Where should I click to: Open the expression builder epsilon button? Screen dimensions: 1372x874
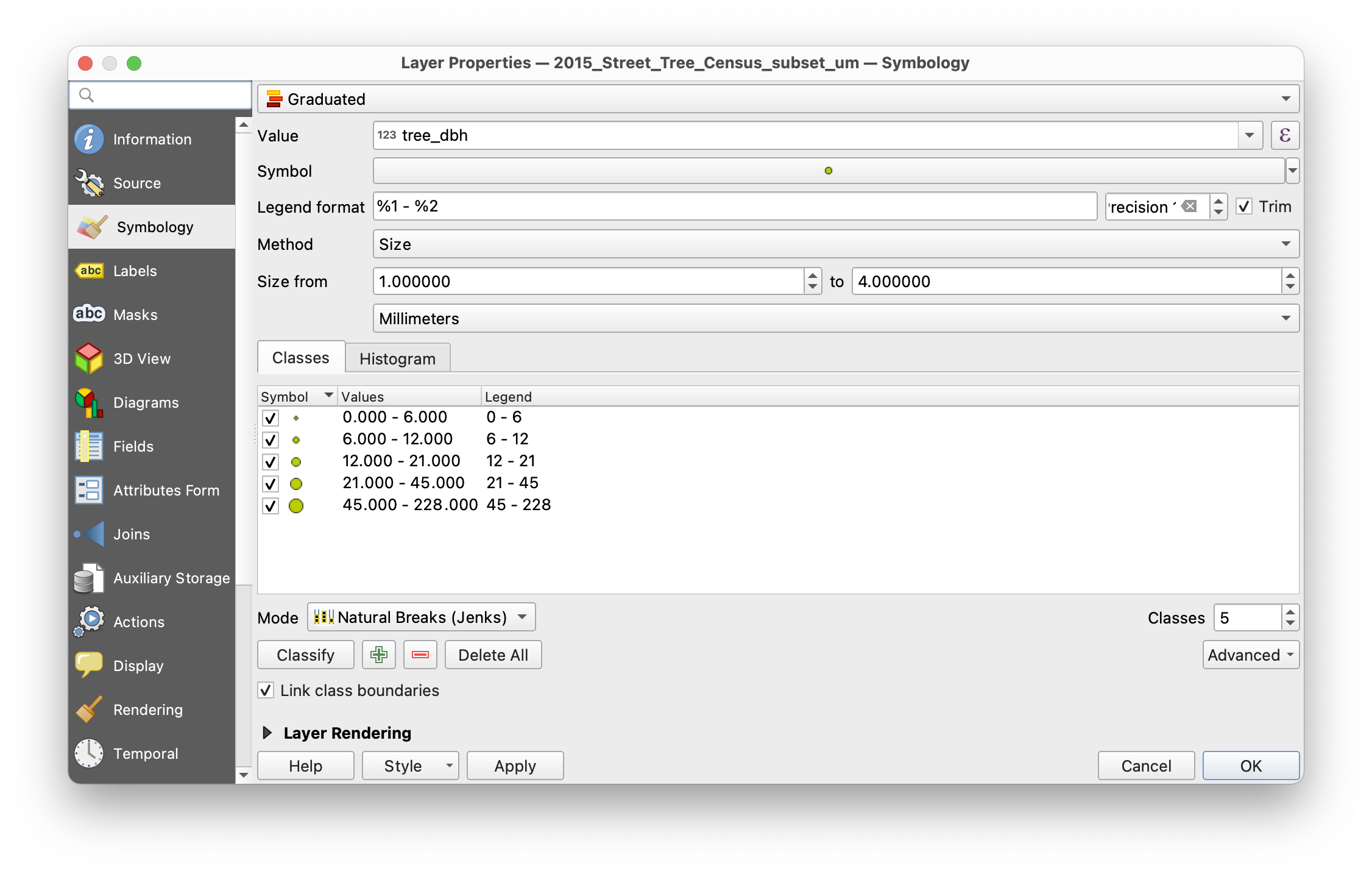tap(1284, 135)
